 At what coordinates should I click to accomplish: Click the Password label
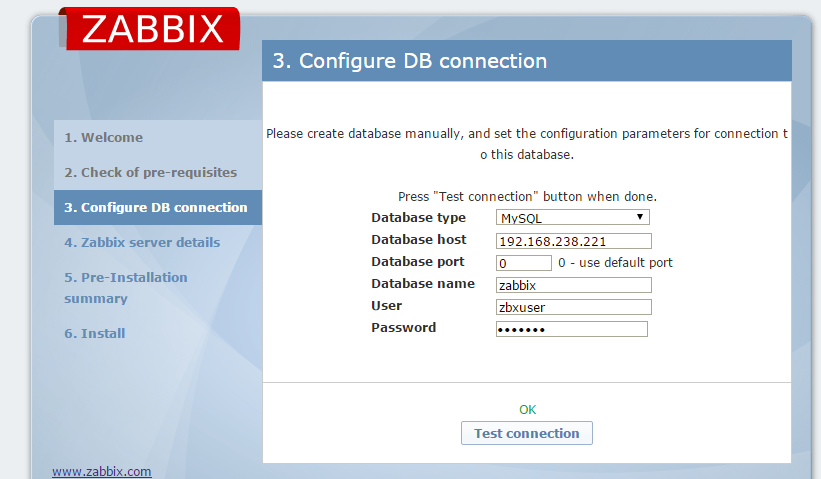point(403,327)
